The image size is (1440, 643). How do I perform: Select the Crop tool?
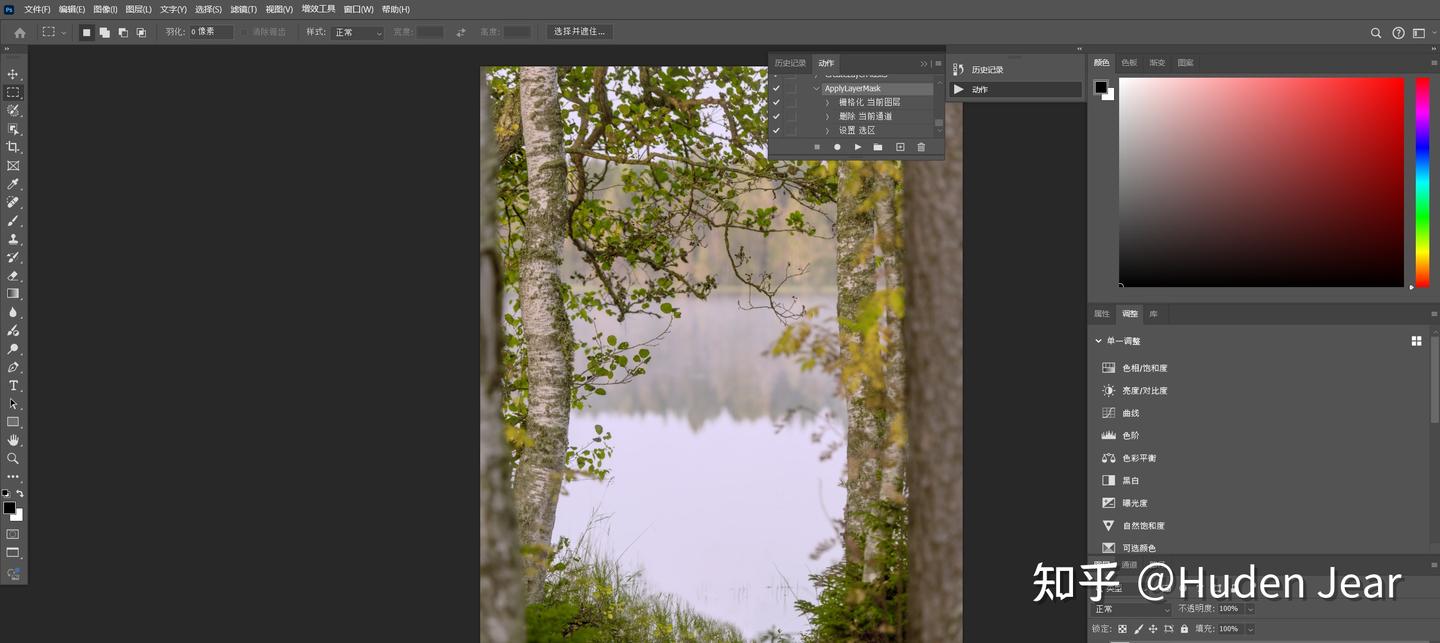[x=13, y=147]
